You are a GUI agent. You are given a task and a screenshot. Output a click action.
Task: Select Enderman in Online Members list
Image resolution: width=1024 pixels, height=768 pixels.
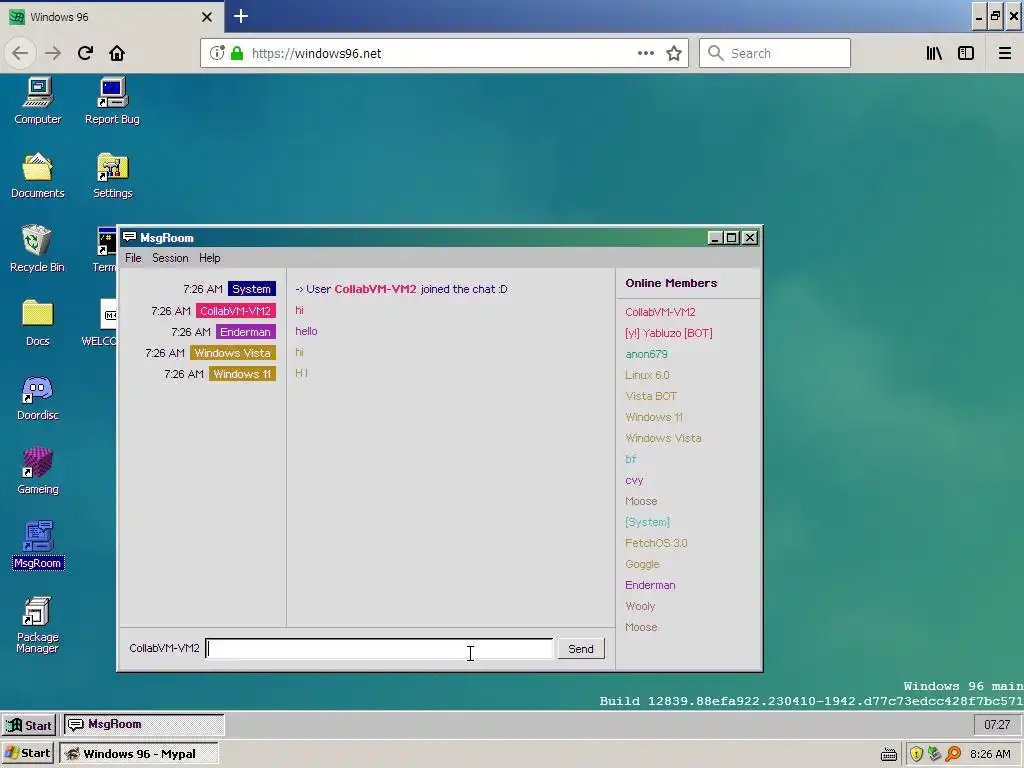[x=650, y=585]
